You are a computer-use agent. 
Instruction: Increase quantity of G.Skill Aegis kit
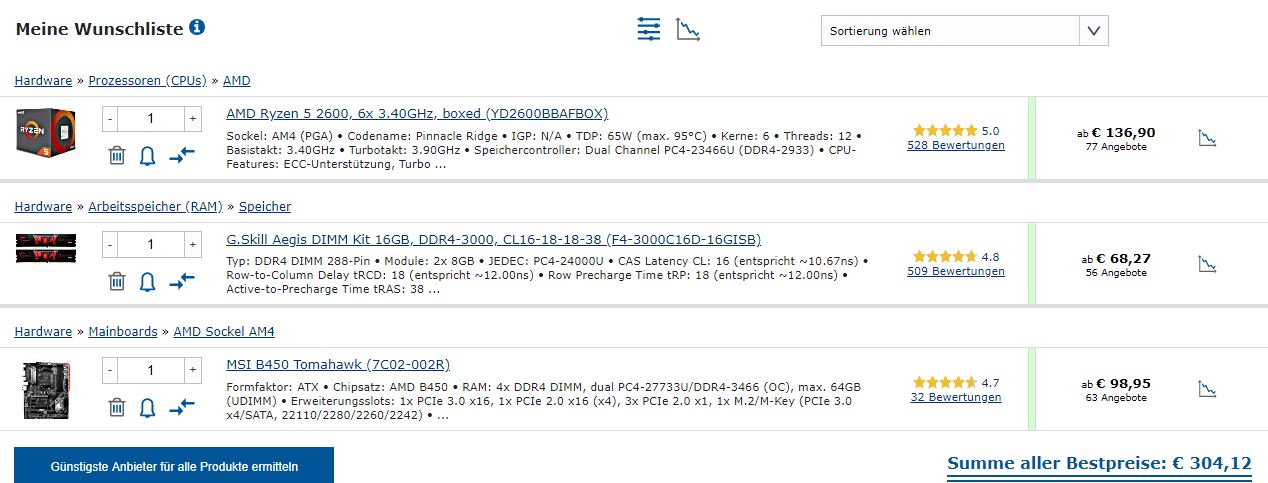(x=192, y=244)
